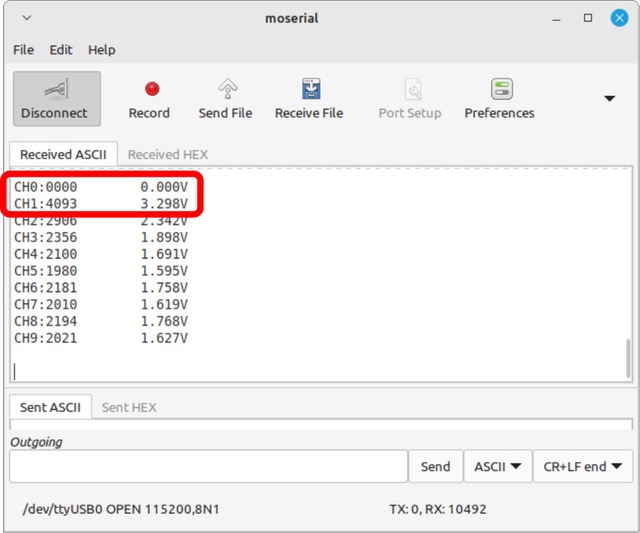Open the CR+LF end line-ending dropdown
Image resolution: width=640 pixels, height=533 pixels.
pyautogui.click(x=582, y=467)
